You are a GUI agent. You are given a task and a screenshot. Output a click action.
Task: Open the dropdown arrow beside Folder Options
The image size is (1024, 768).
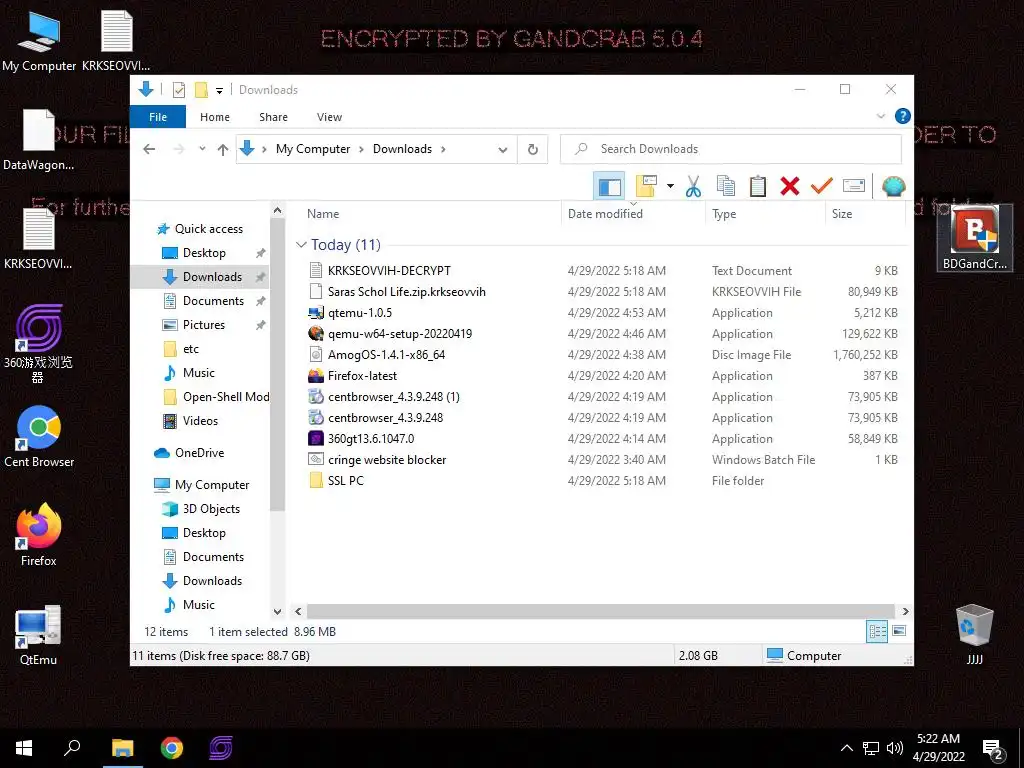pos(670,186)
